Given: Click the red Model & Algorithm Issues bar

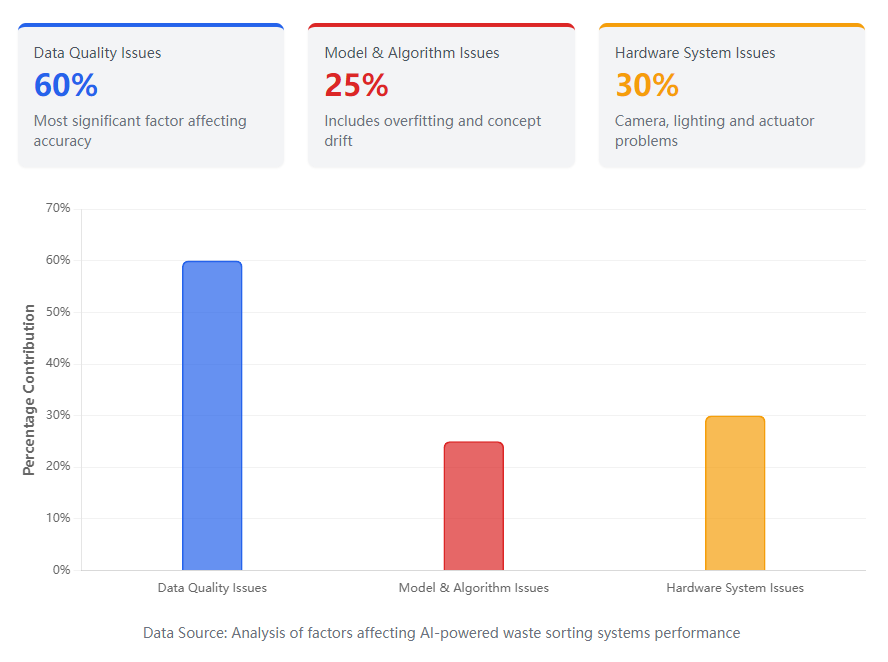Looking at the screenshot, I should click(x=473, y=506).
